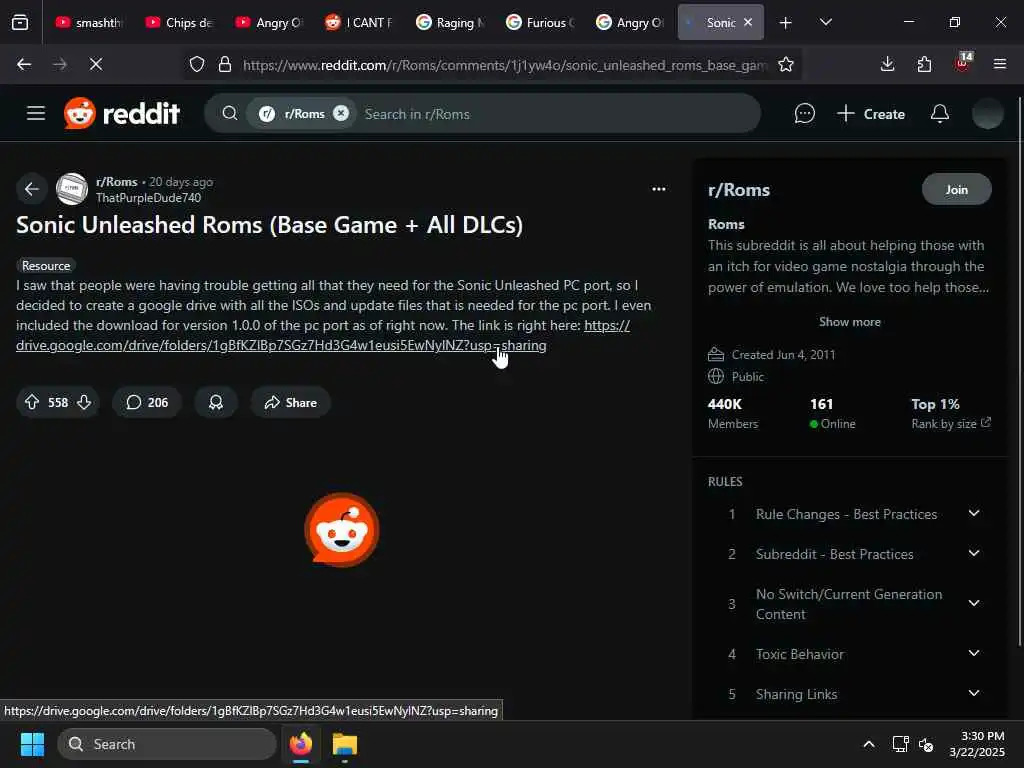
Task: Click the site security padlock icon
Action: click(225, 64)
